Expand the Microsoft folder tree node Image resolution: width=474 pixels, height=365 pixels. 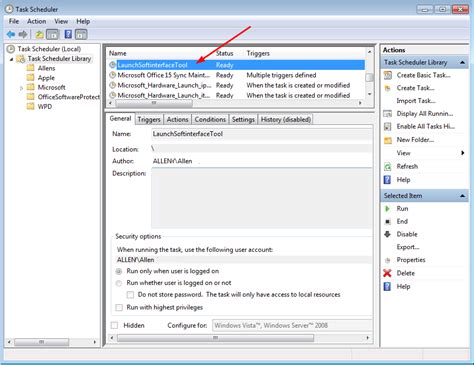tap(21, 88)
